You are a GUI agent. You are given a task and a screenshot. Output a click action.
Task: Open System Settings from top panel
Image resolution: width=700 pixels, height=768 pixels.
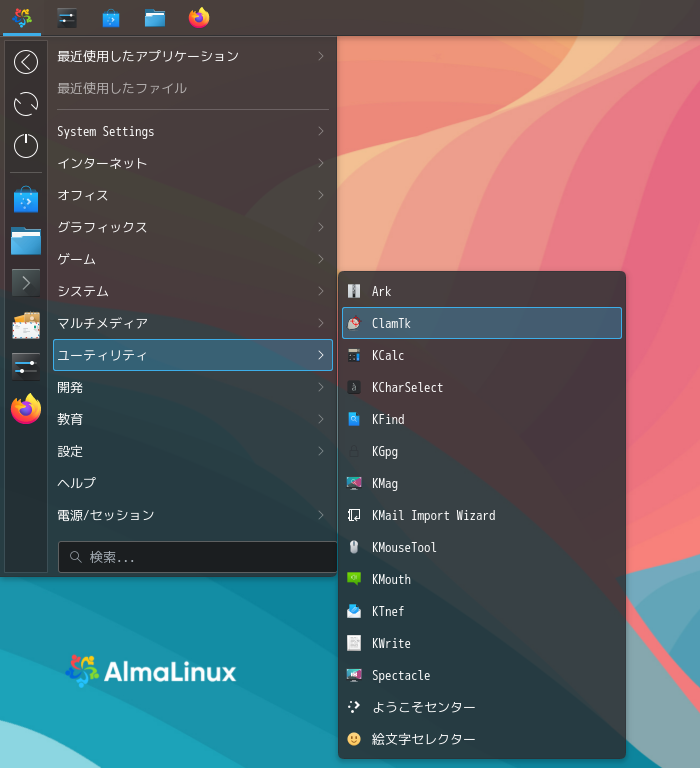(x=67, y=18)
